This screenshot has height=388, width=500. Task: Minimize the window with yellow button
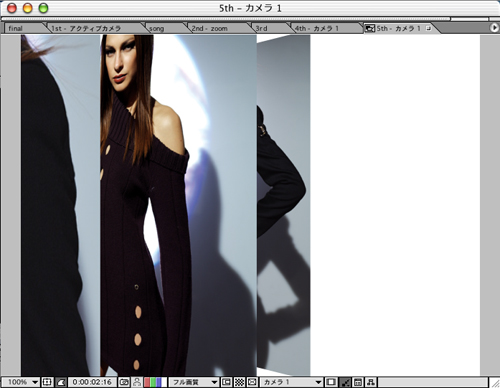coord(28,8)
